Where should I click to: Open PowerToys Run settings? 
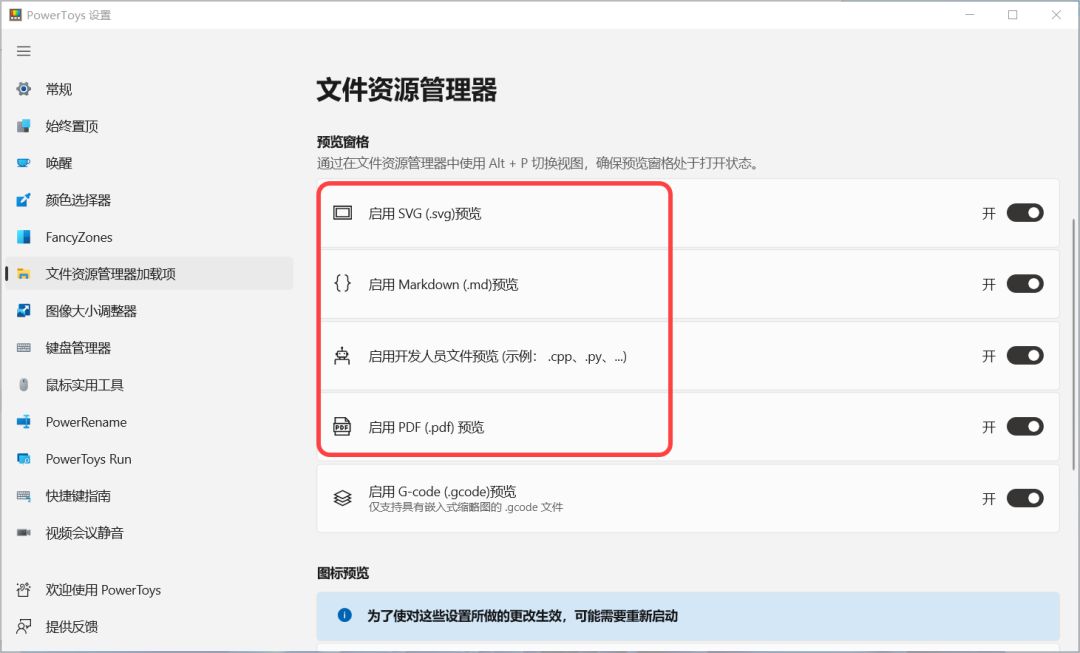click(149, 459)
